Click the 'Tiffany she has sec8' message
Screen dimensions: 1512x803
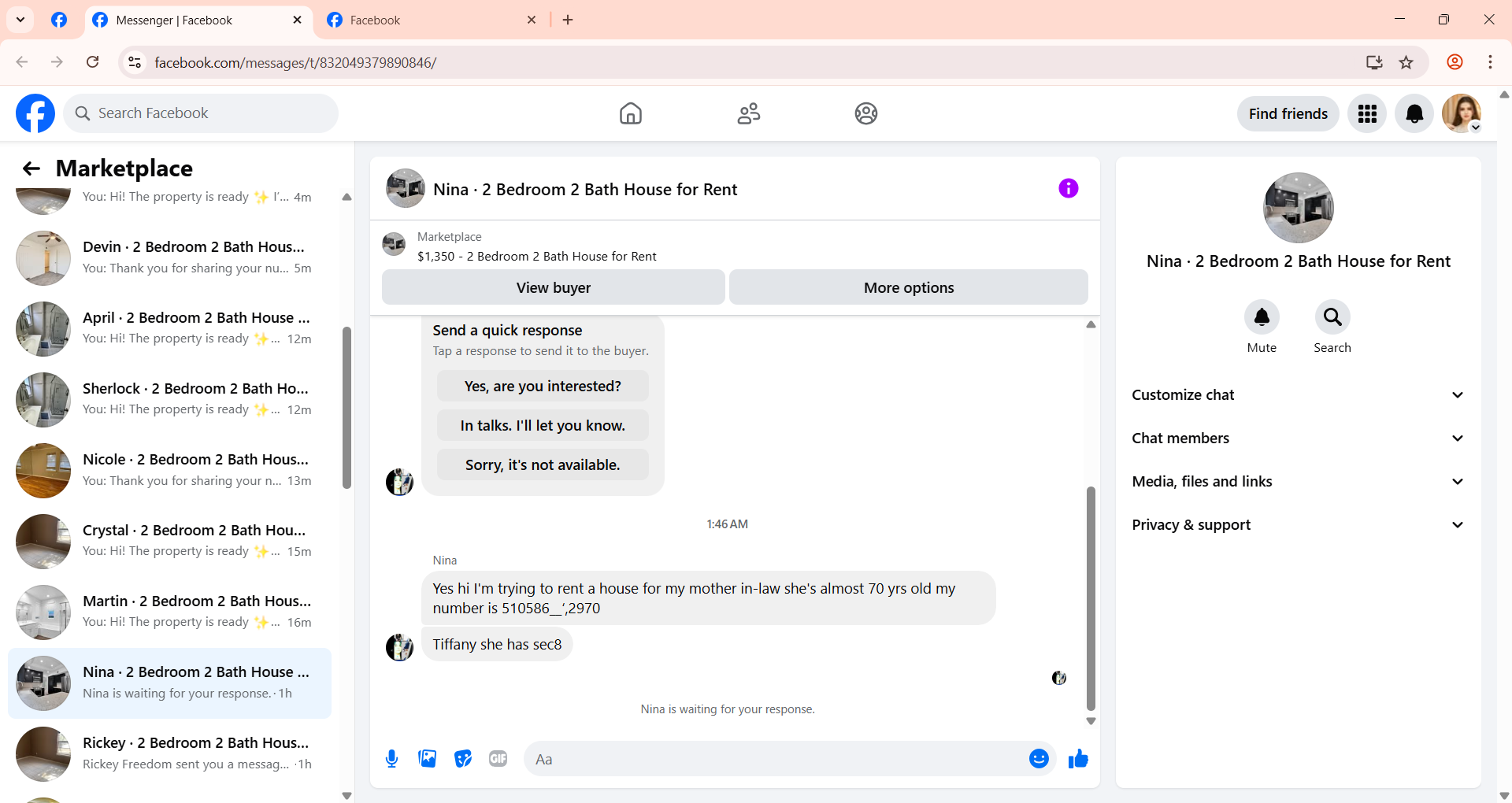(497, 645)
